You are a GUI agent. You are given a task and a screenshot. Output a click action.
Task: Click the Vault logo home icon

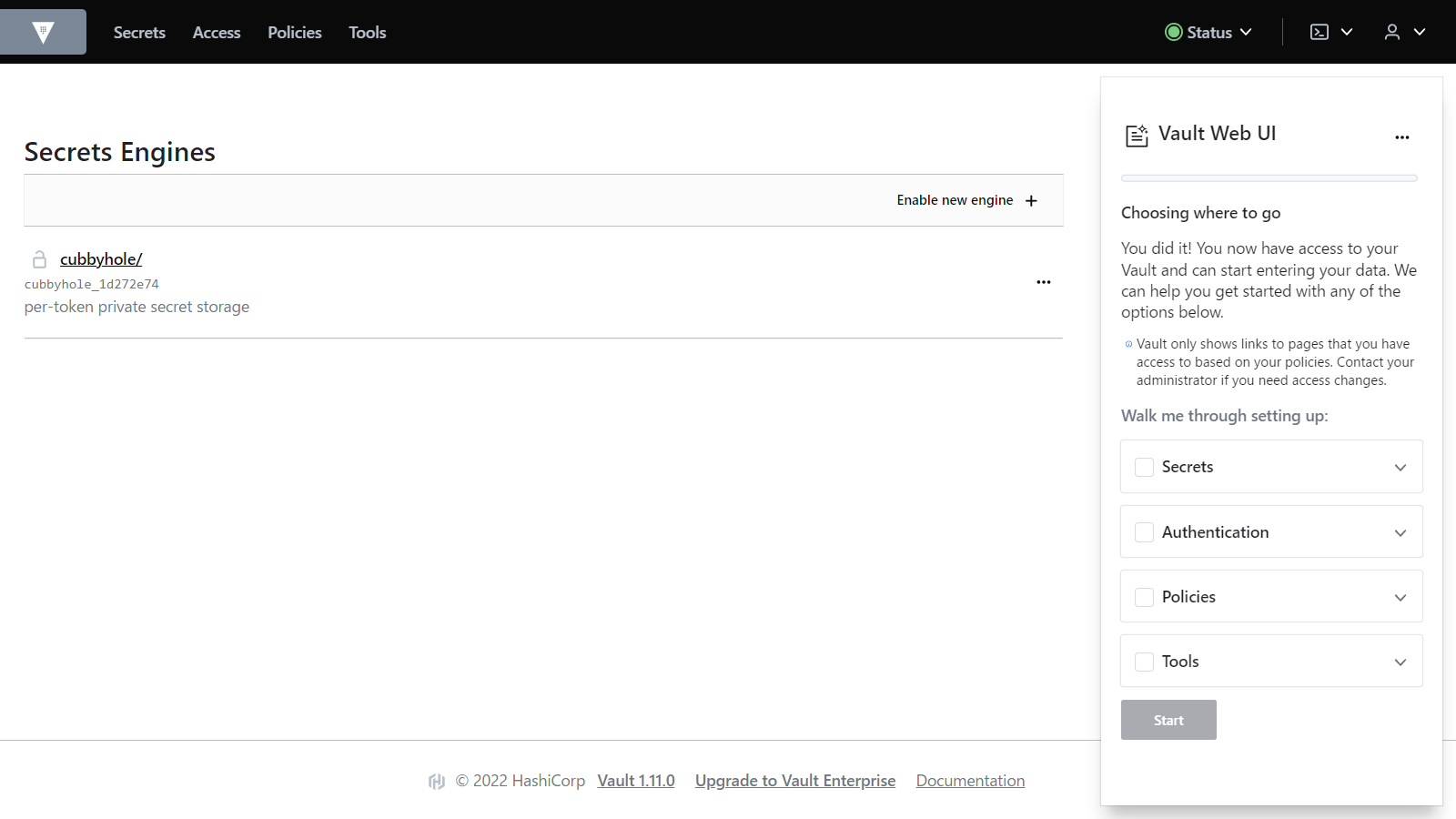coord(43,32)
